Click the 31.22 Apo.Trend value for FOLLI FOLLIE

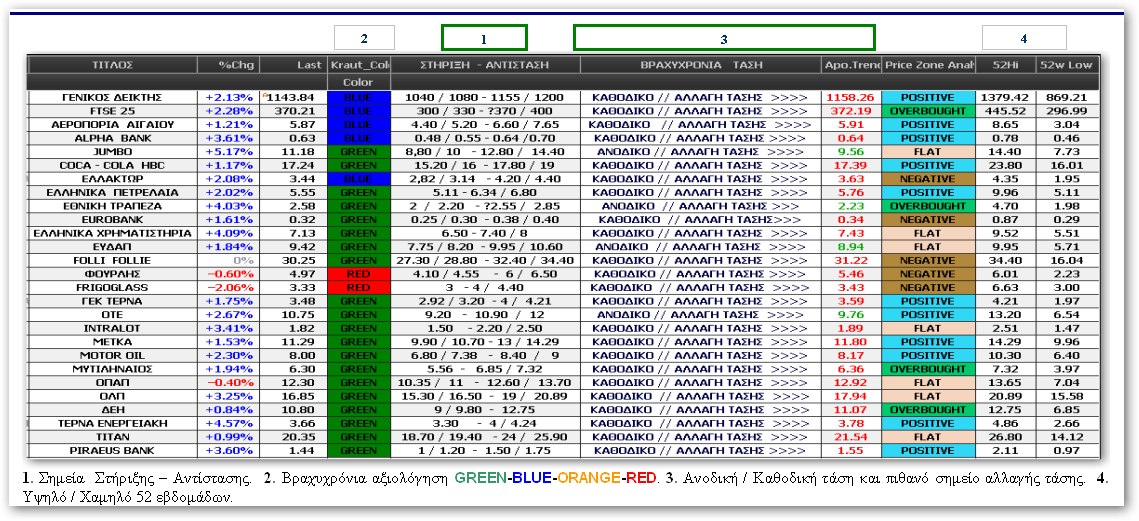click(x=851, y=260)
